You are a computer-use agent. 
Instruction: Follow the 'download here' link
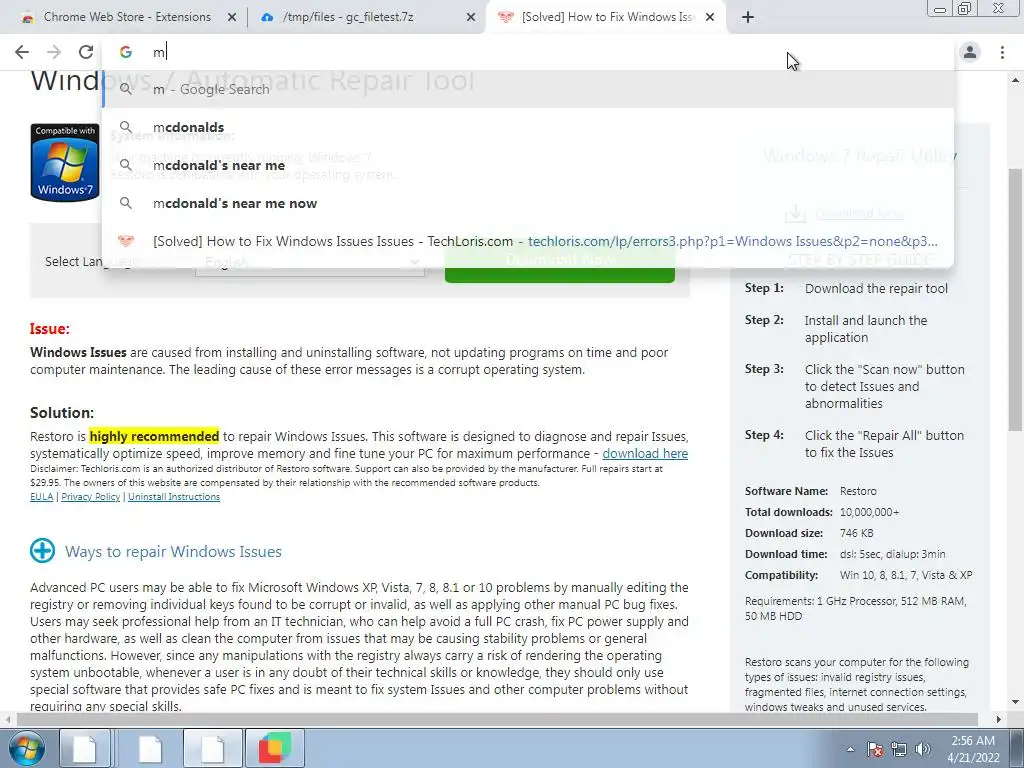point(645,453)
